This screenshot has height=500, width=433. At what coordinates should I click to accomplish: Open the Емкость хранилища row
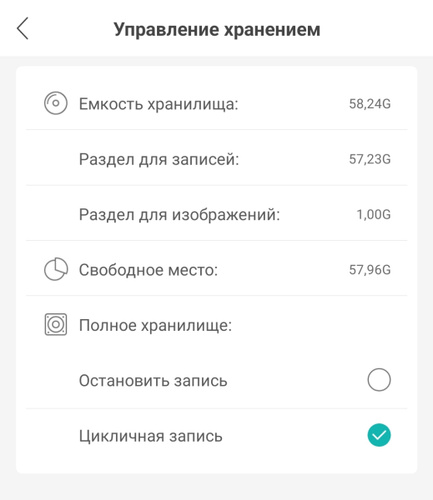217,103
